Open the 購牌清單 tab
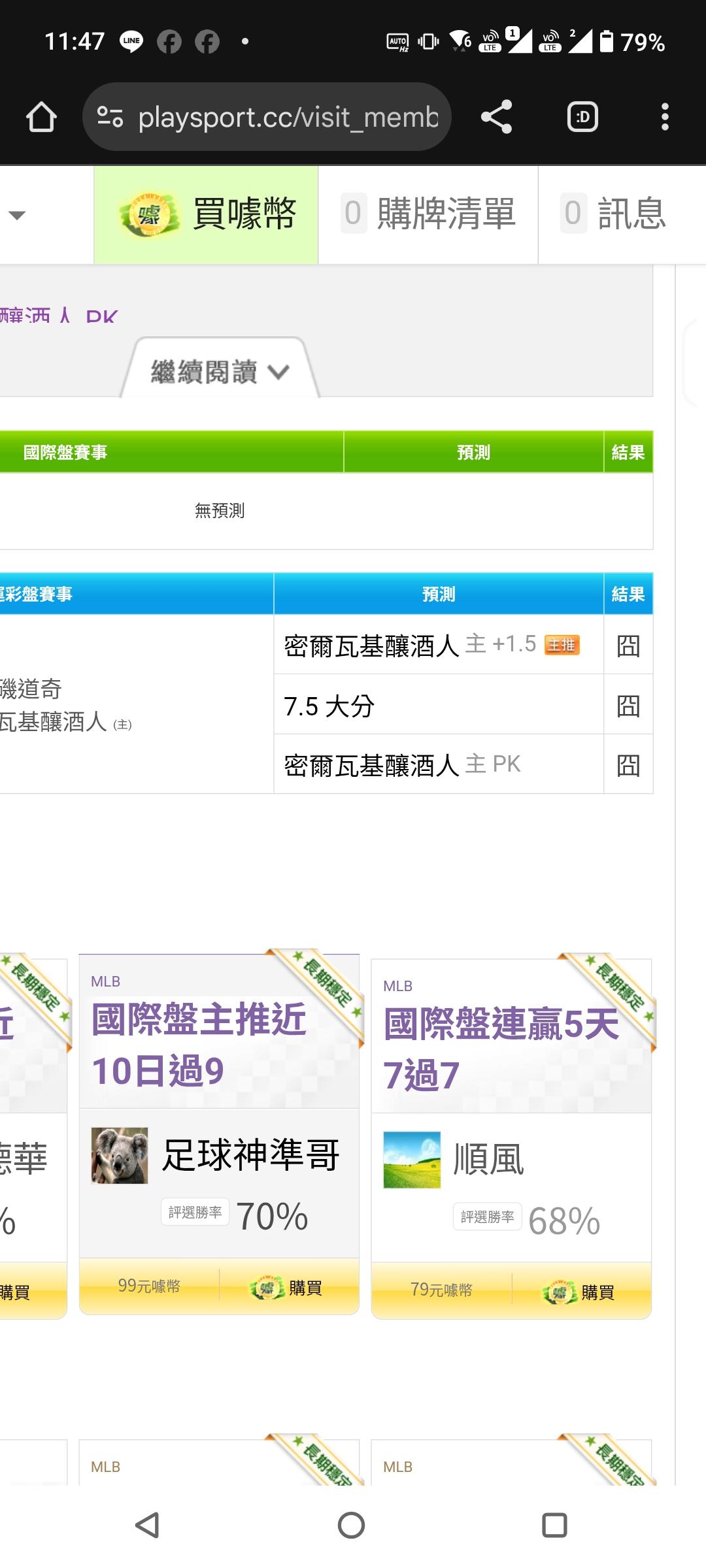Image resolution: width=706 pixels, height=1568 pixels. point(428,214)
